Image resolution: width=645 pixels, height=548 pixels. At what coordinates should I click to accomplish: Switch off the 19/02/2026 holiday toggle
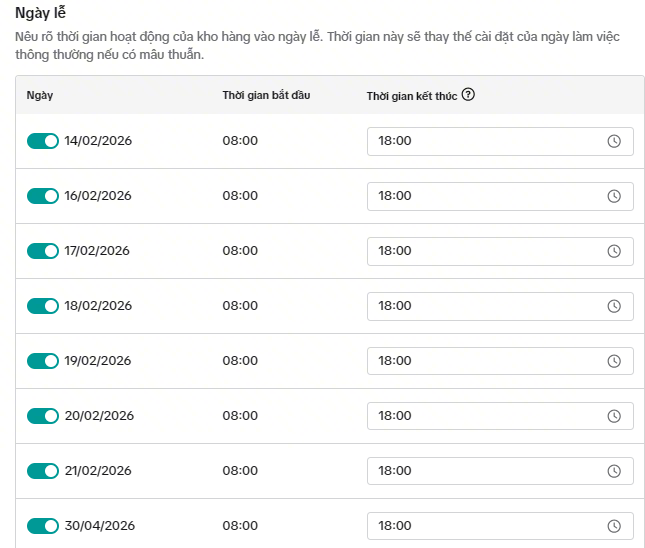pyautogui.click(x=43, y=361)
